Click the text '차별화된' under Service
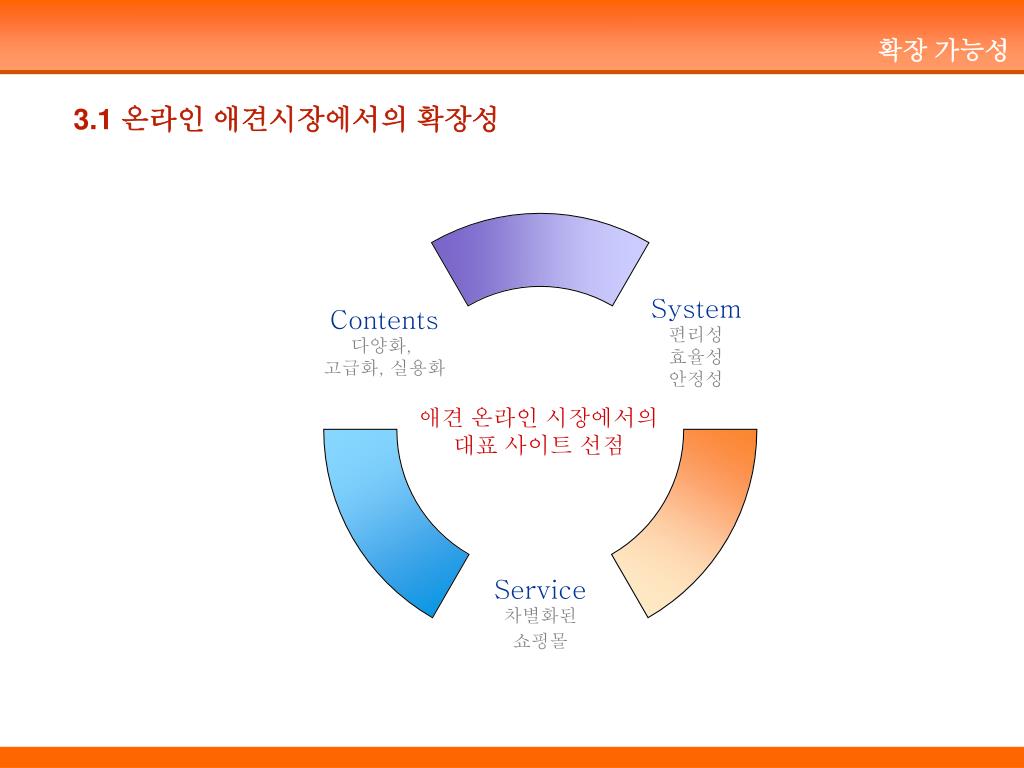This screenshot has height=768, width=1024. click(540, 615)
